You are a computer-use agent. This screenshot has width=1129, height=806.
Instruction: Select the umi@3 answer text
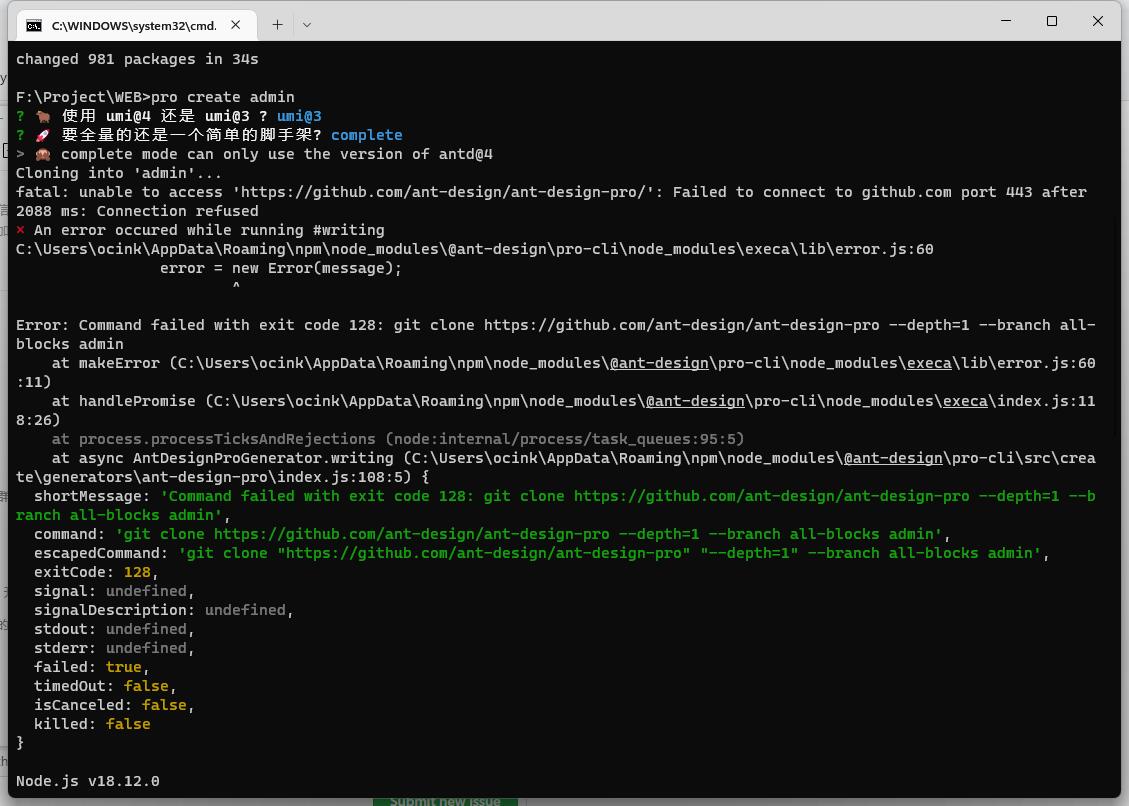[x=299, y=116]
